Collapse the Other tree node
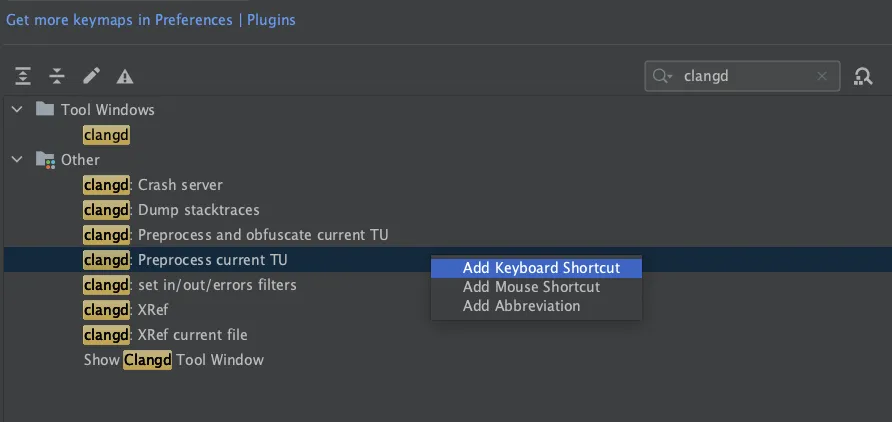The width and height of the screenshot is (892, 422). coord(17,159)
